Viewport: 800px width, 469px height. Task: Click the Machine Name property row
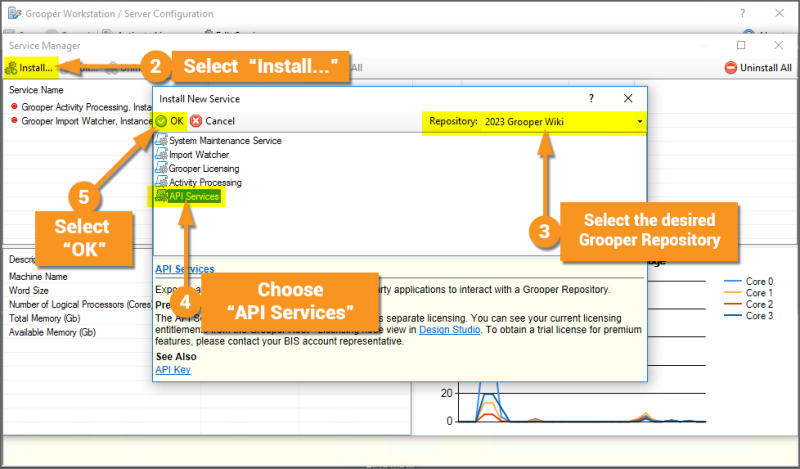tap(38, 277)
